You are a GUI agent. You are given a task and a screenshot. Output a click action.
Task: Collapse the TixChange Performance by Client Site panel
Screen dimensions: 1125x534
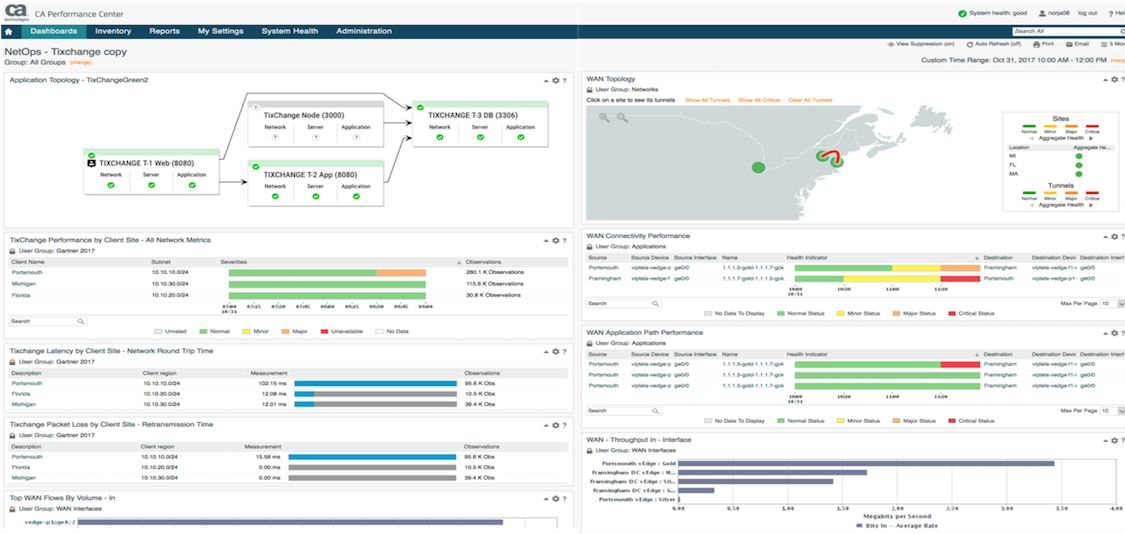(x=546, y=240)
